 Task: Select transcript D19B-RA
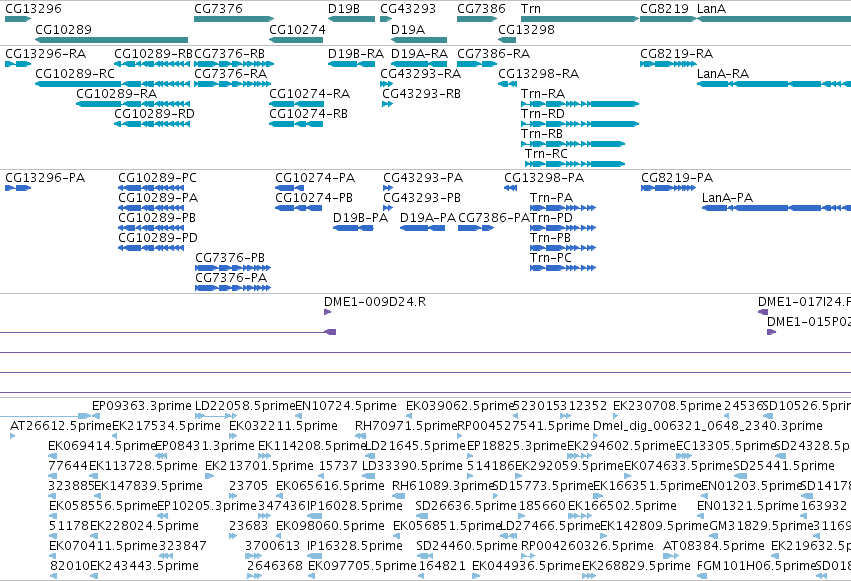click(352, 64)
